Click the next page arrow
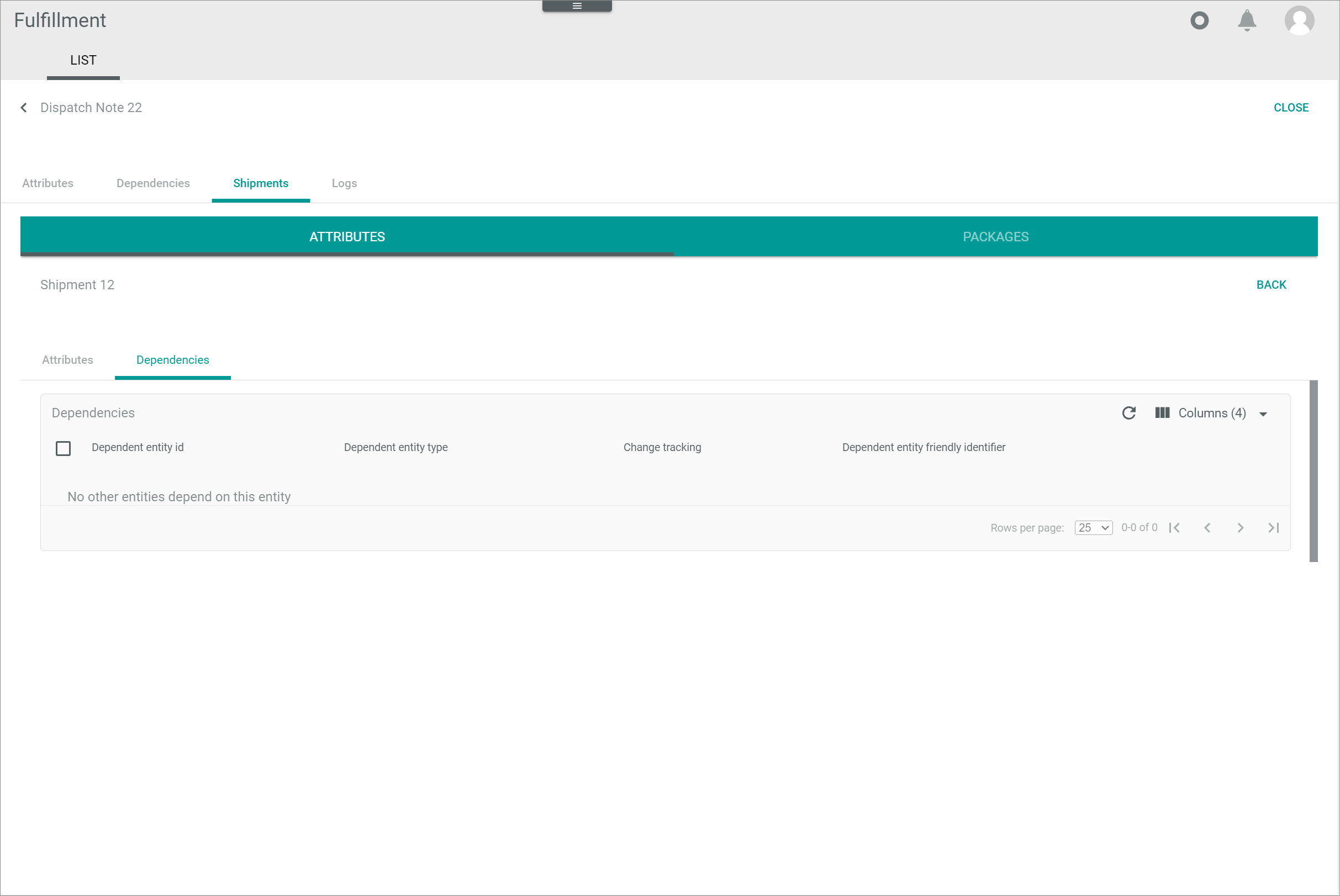 (x=1240, y=527)
